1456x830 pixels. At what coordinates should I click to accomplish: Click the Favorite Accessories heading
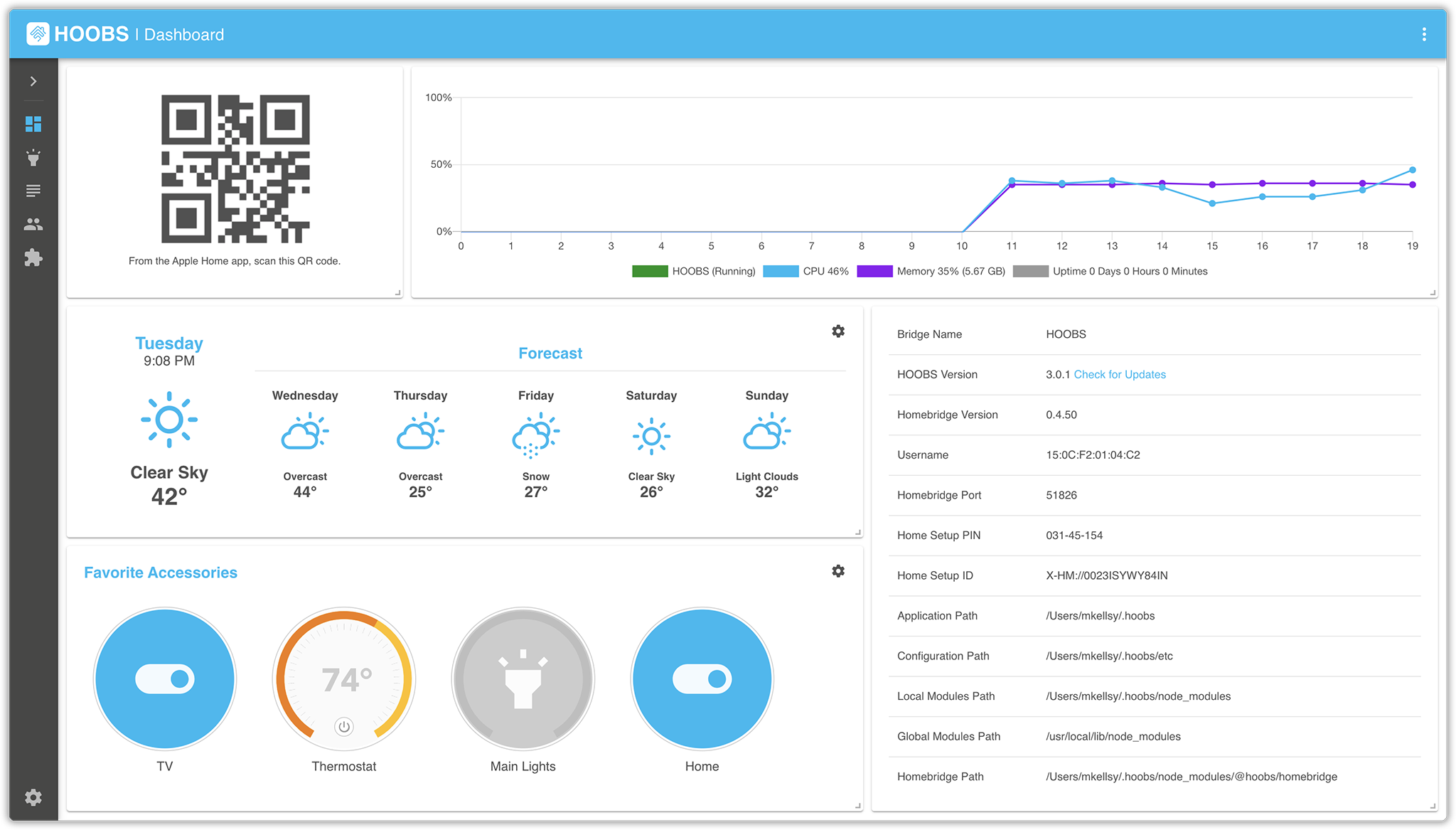[161, 573]
